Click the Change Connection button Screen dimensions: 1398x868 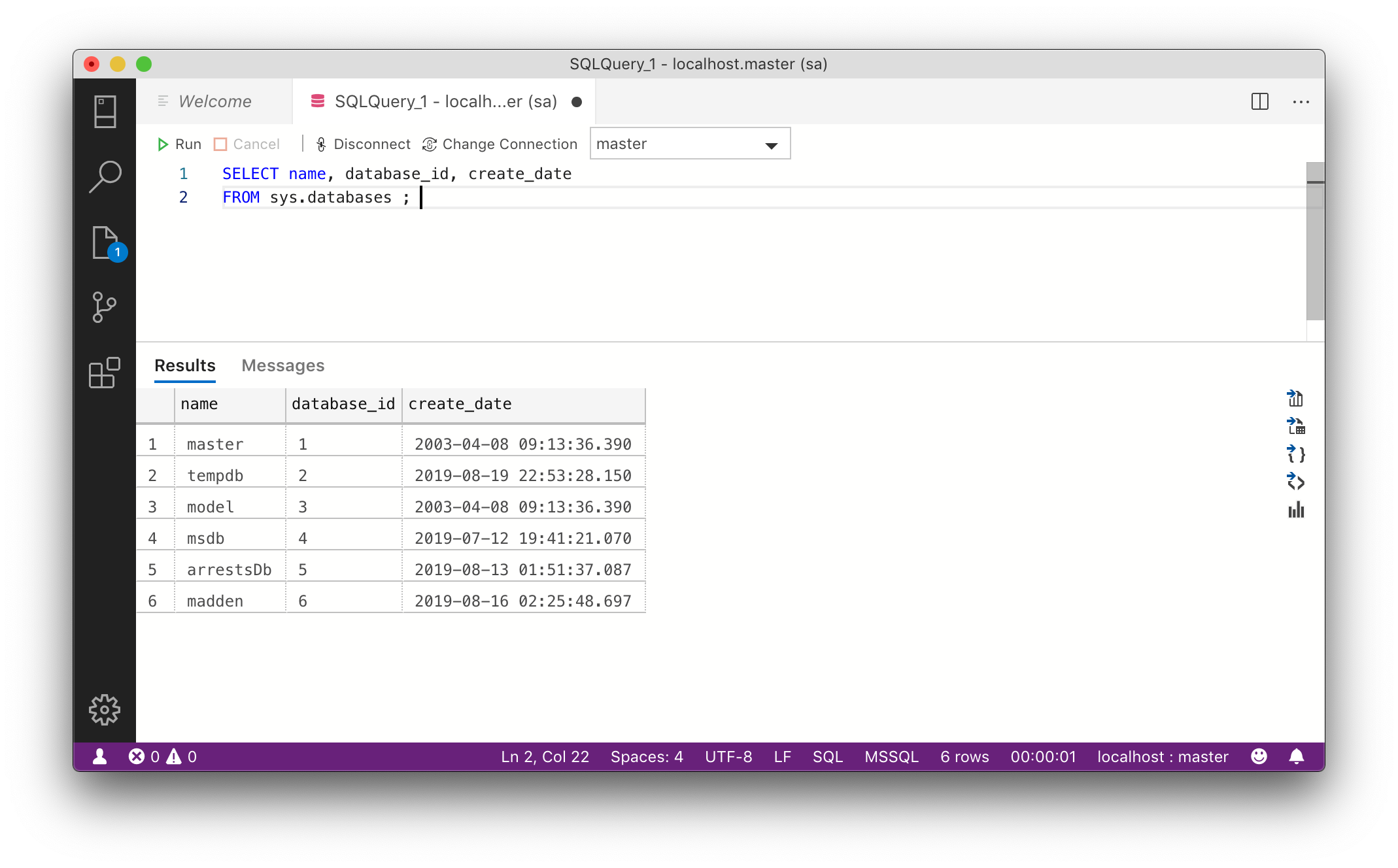[500, 144]
